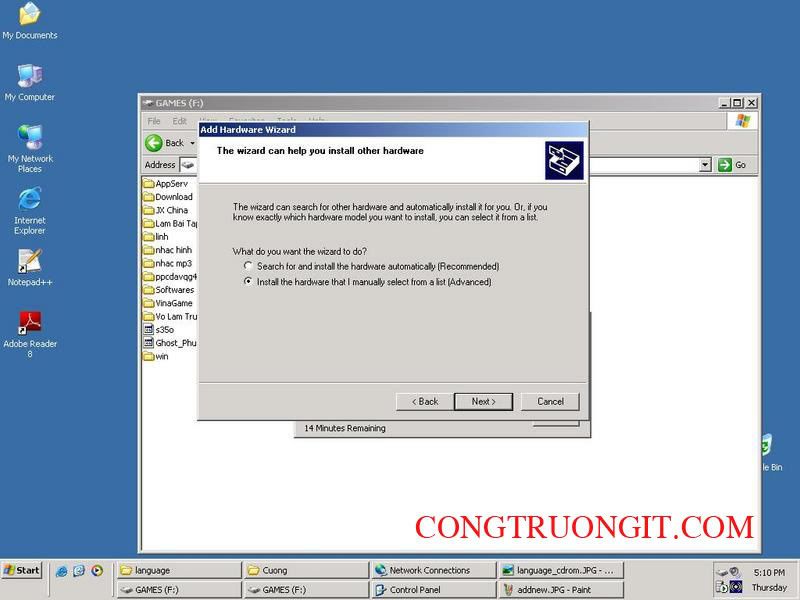Select nhac mp3 folder
Viewport: 800px width, 600px height.
point(168,263)
